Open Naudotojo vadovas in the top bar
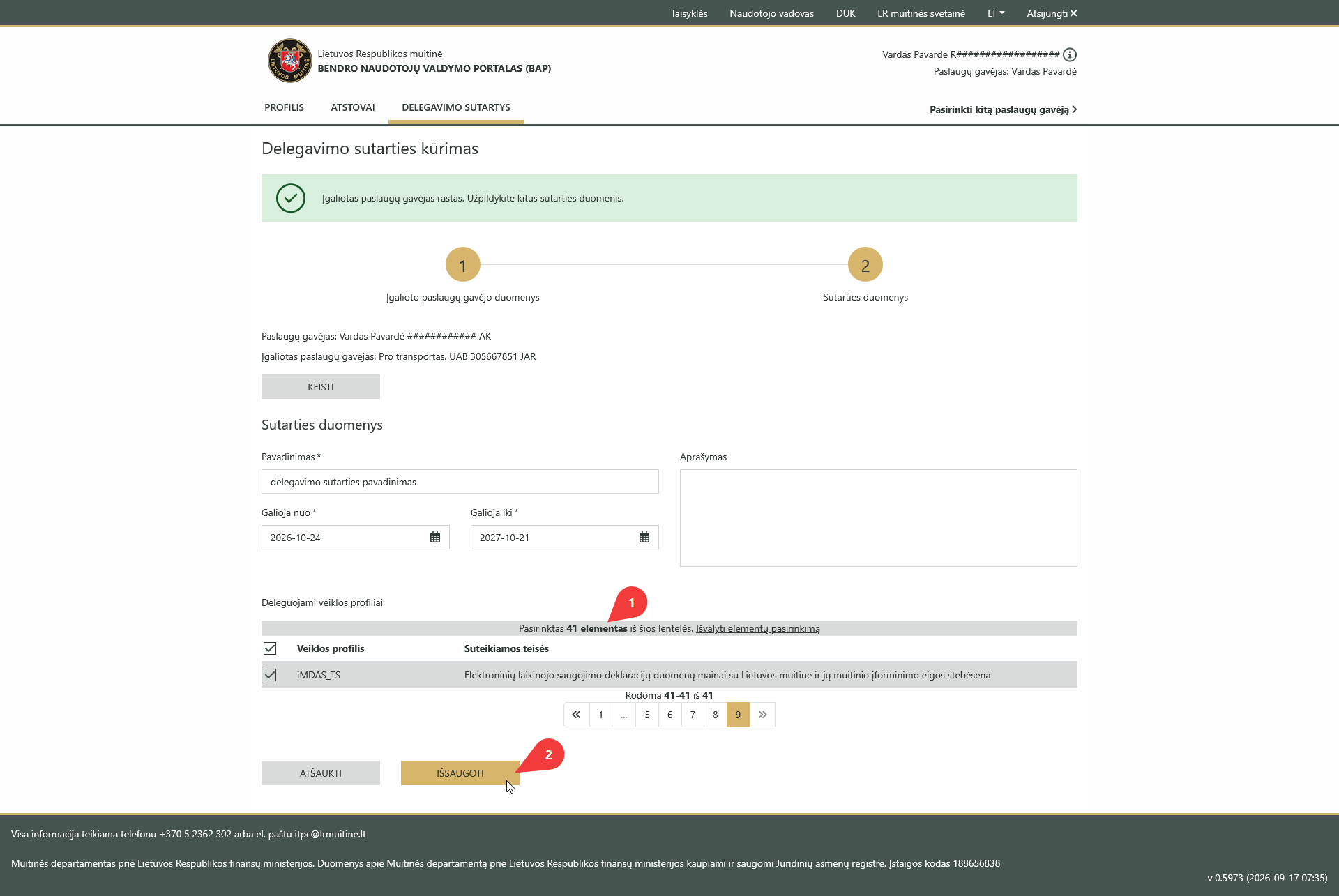 (771, 13)
